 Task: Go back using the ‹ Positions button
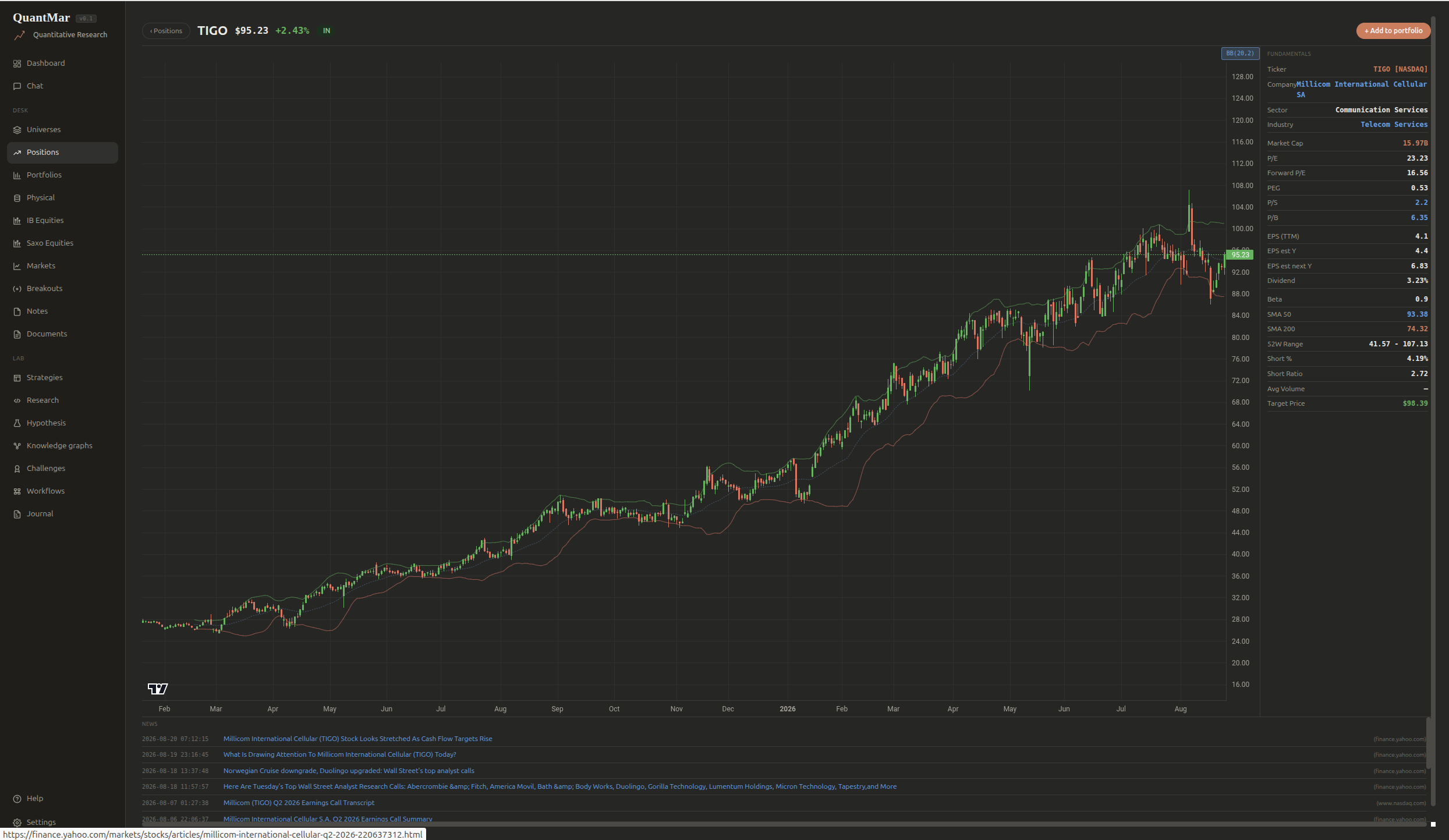pos(166,31)
